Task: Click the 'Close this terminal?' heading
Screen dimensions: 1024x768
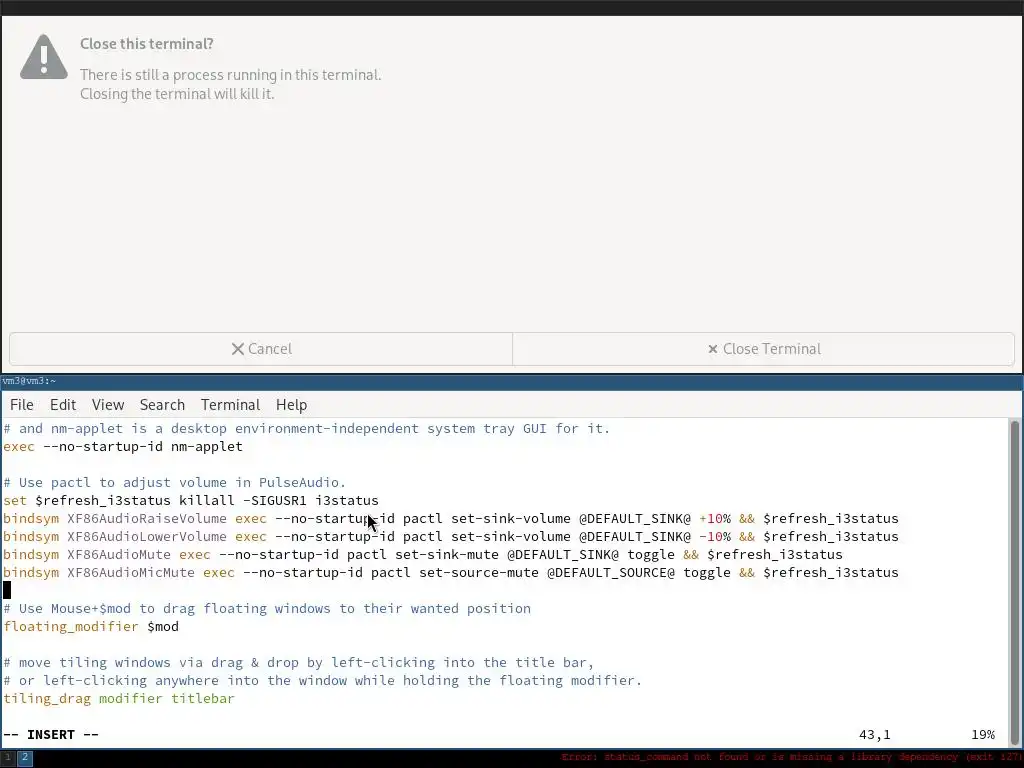Action: point(147,44)
